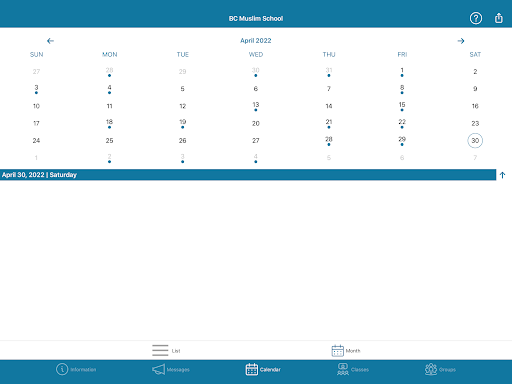Select April 18 with event dot
Viewport: 512px width, 384px height.
click(109, 123)
